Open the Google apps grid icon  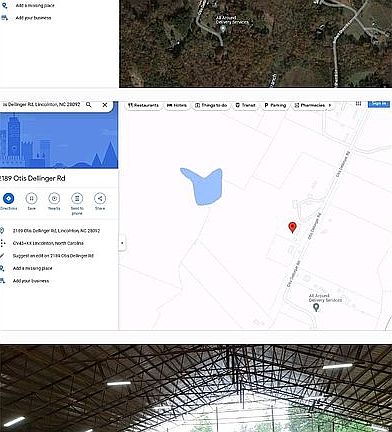pos(358,104)
